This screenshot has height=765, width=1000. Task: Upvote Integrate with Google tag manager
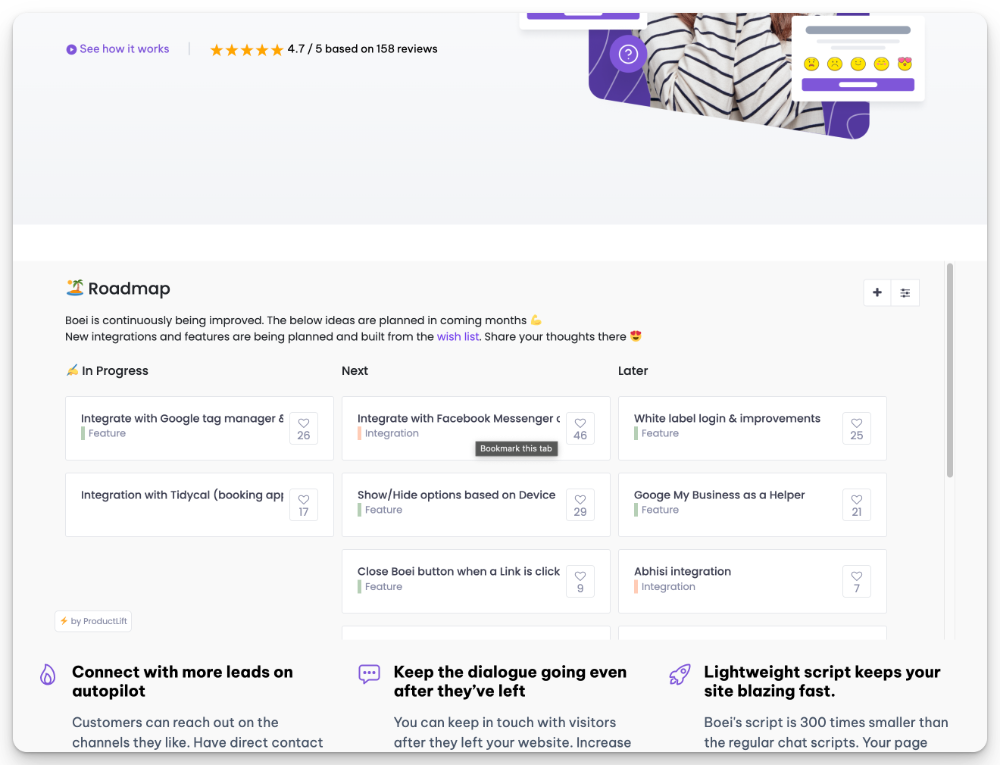304,428
